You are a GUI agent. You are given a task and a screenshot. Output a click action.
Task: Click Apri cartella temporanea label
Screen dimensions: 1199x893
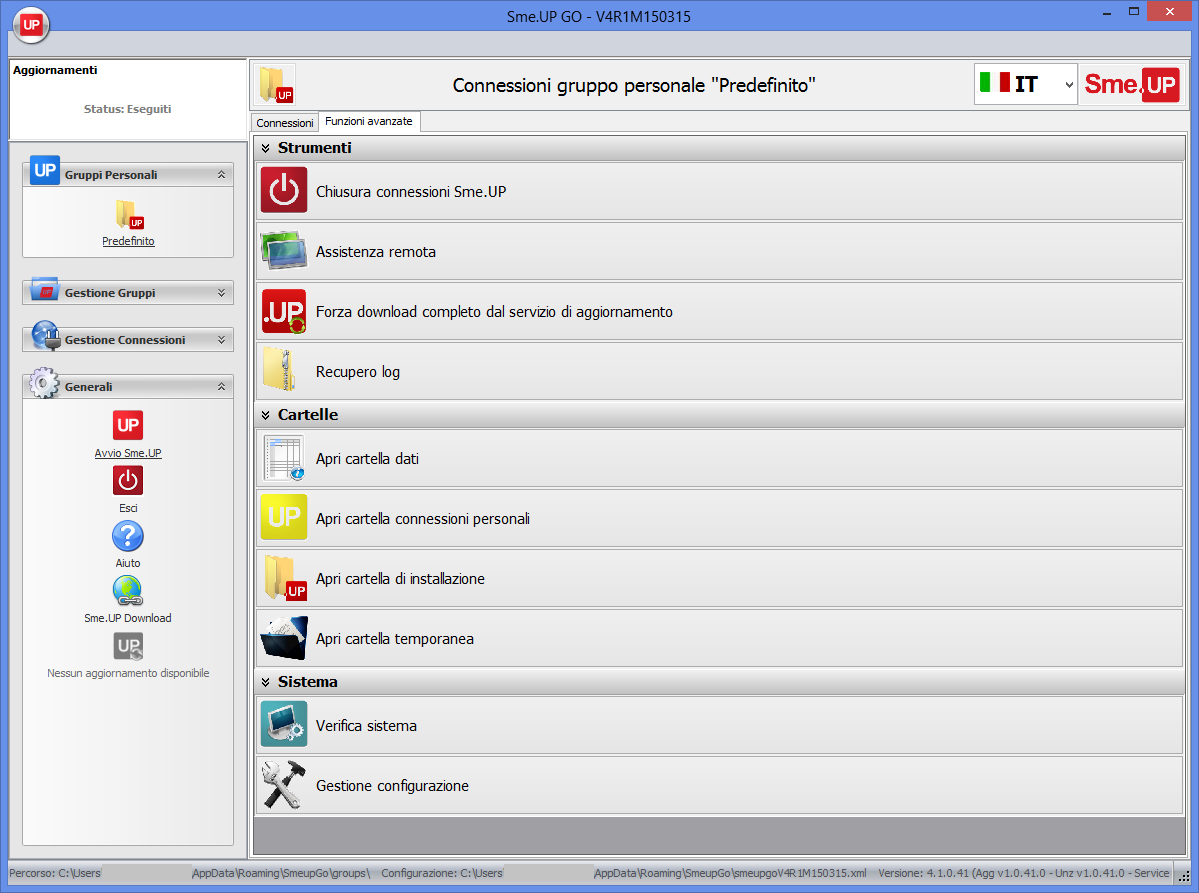(x=395, y=638)
